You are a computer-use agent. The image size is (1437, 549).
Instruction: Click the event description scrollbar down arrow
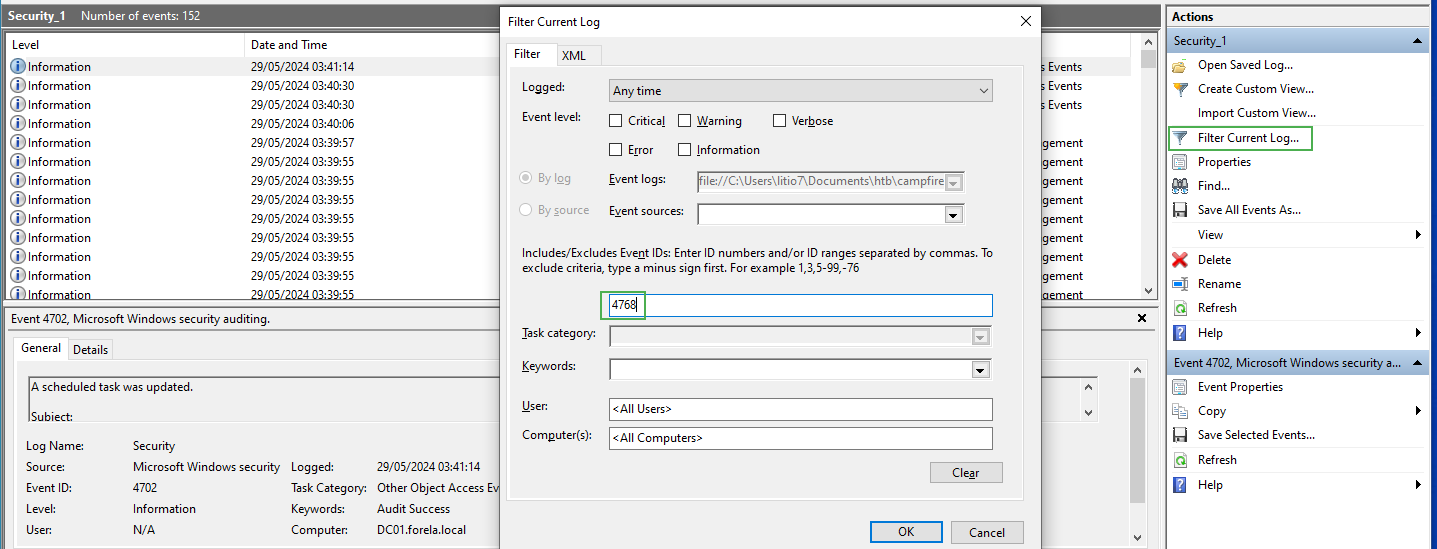click(1089, 412)
